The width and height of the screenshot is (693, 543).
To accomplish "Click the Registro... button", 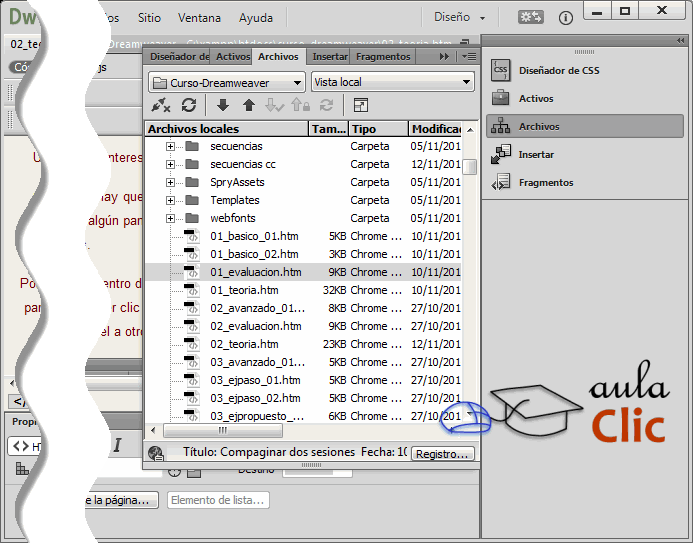I will point(442,454).
